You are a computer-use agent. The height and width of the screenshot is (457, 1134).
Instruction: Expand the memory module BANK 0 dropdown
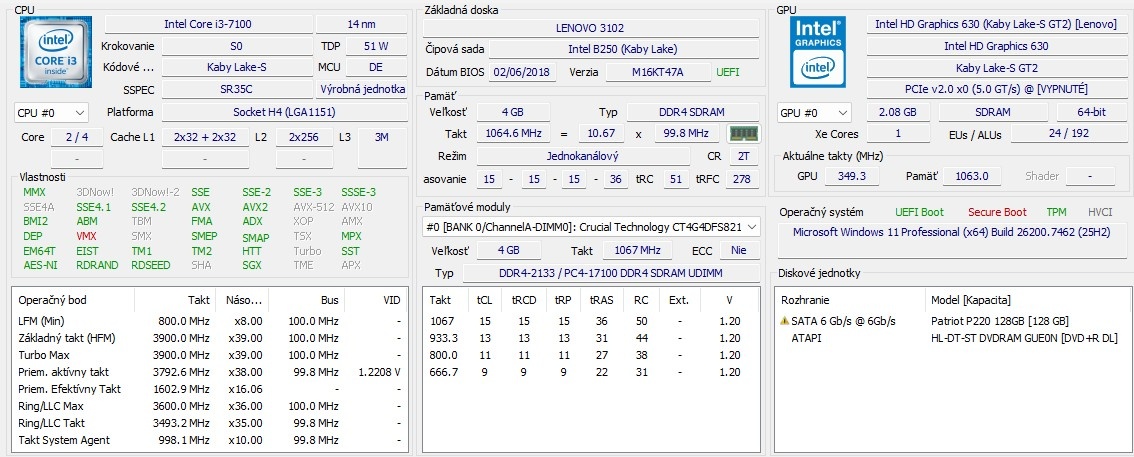592,227
